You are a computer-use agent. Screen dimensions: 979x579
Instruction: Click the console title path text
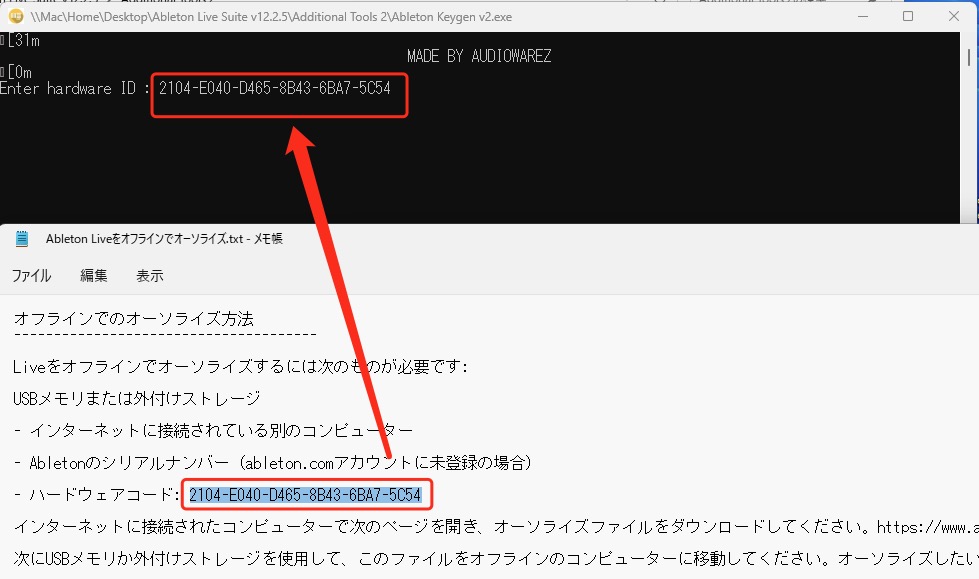point(271,17)
